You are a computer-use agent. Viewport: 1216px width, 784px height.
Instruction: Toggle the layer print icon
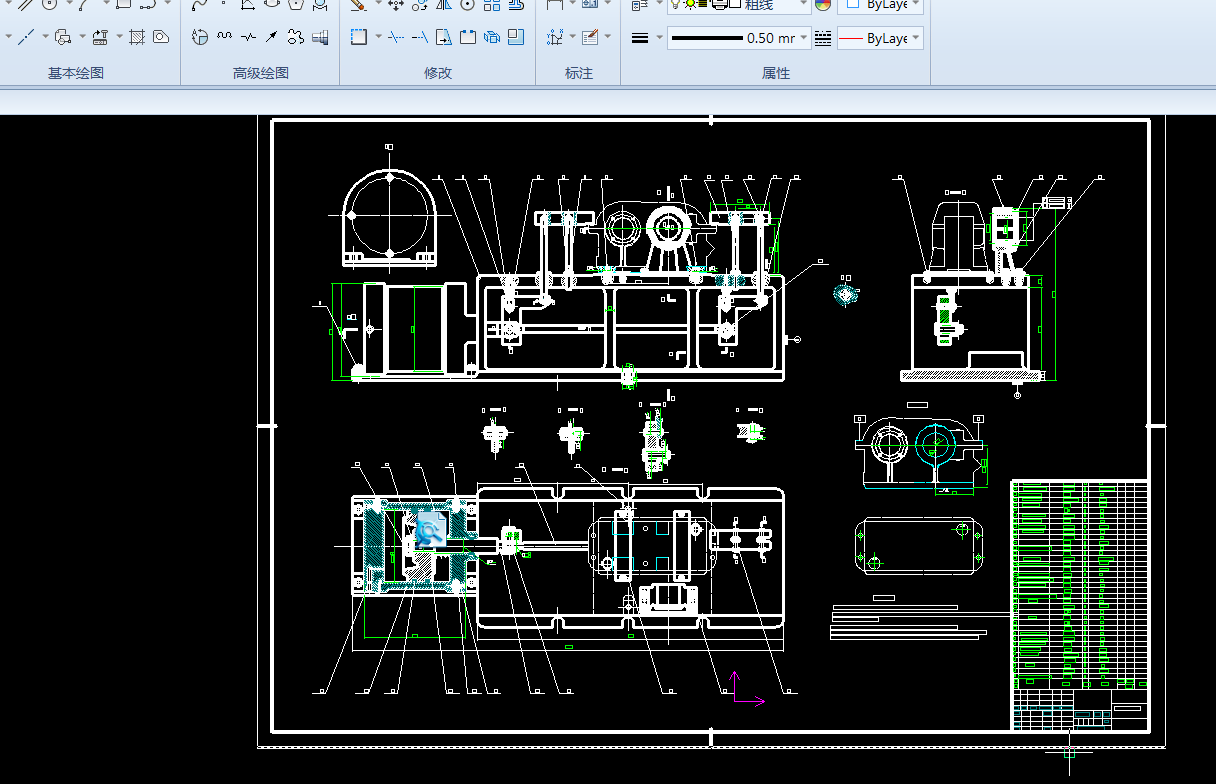pyautogui.click(x=718, y=4)
